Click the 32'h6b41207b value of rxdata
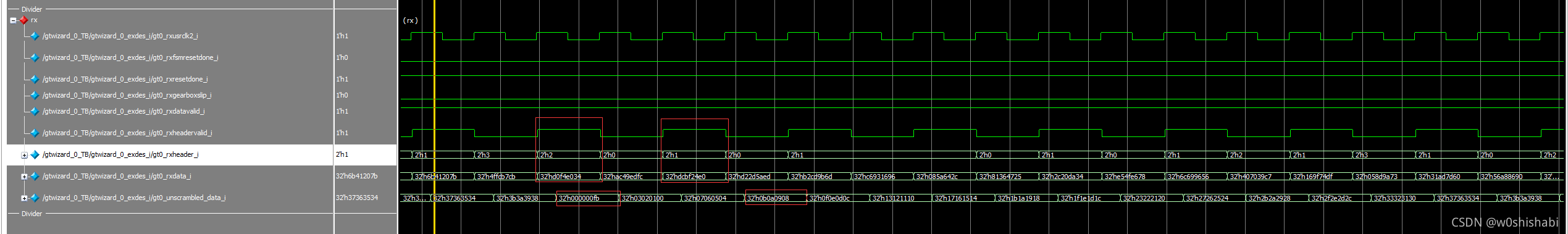Screen dimensions: 1568x234 [x=357, y=176]
